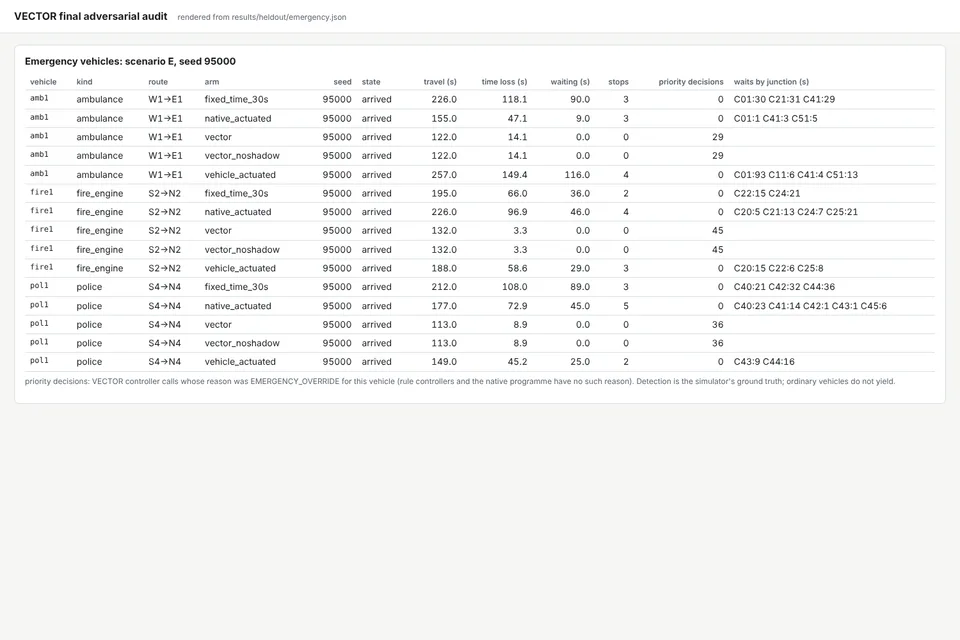
Task: Click the "stops" column header
Action: click(x=618, y=81)
